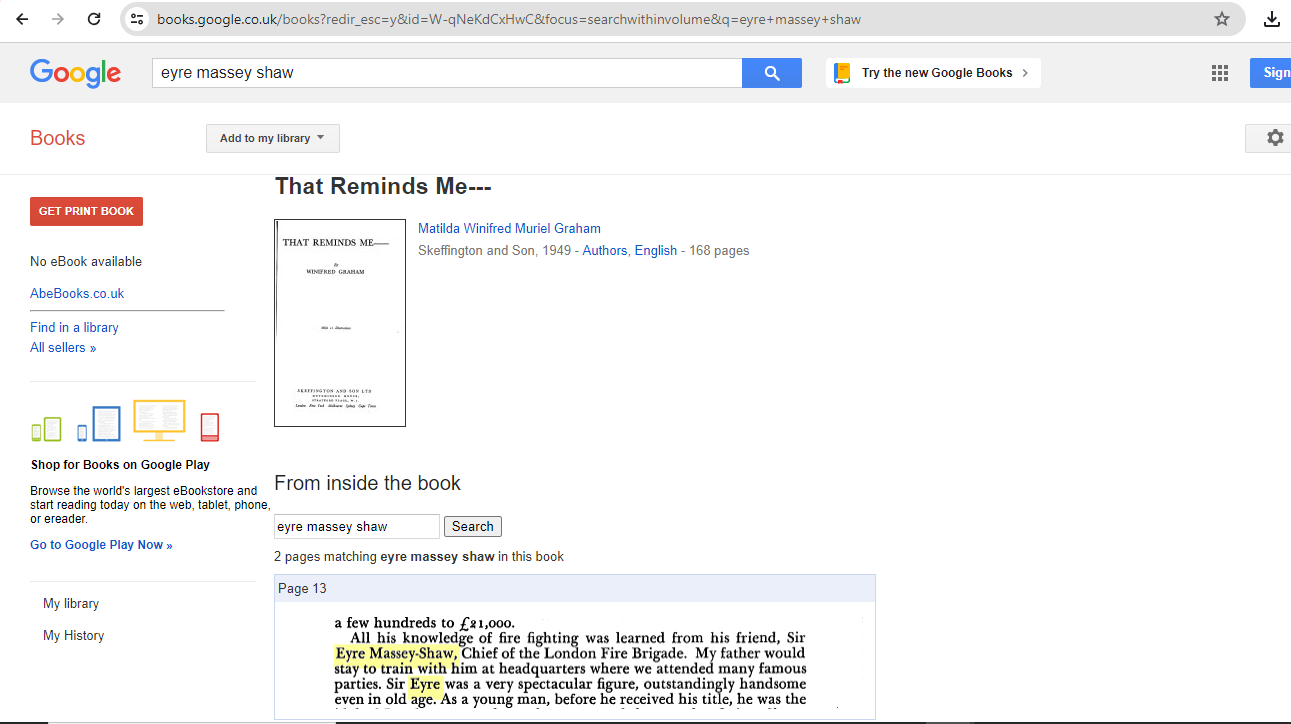Screen dimensions: 1291x724
Task: Open the Authors, English subject link
Action: 630,250
